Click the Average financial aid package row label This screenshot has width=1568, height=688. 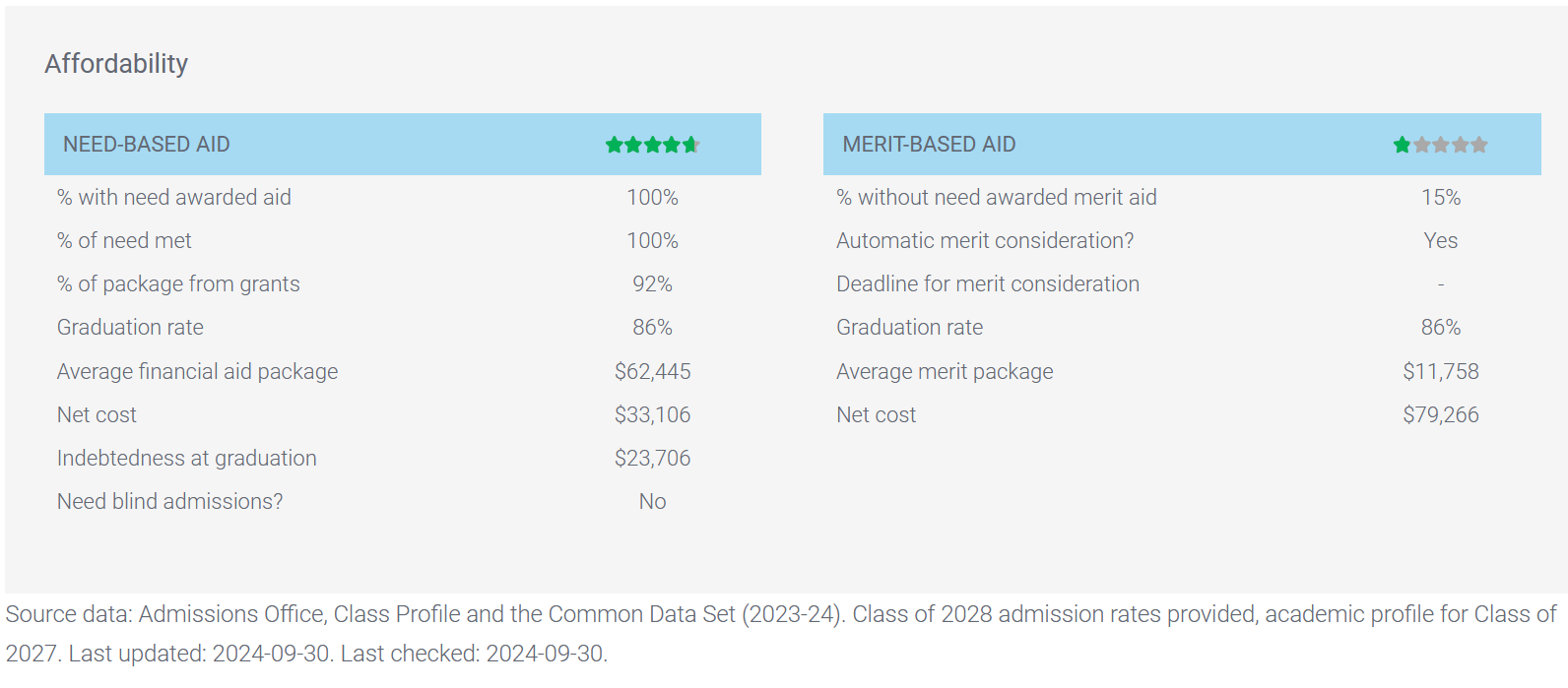pyautogui.click(x=197, y=372)
